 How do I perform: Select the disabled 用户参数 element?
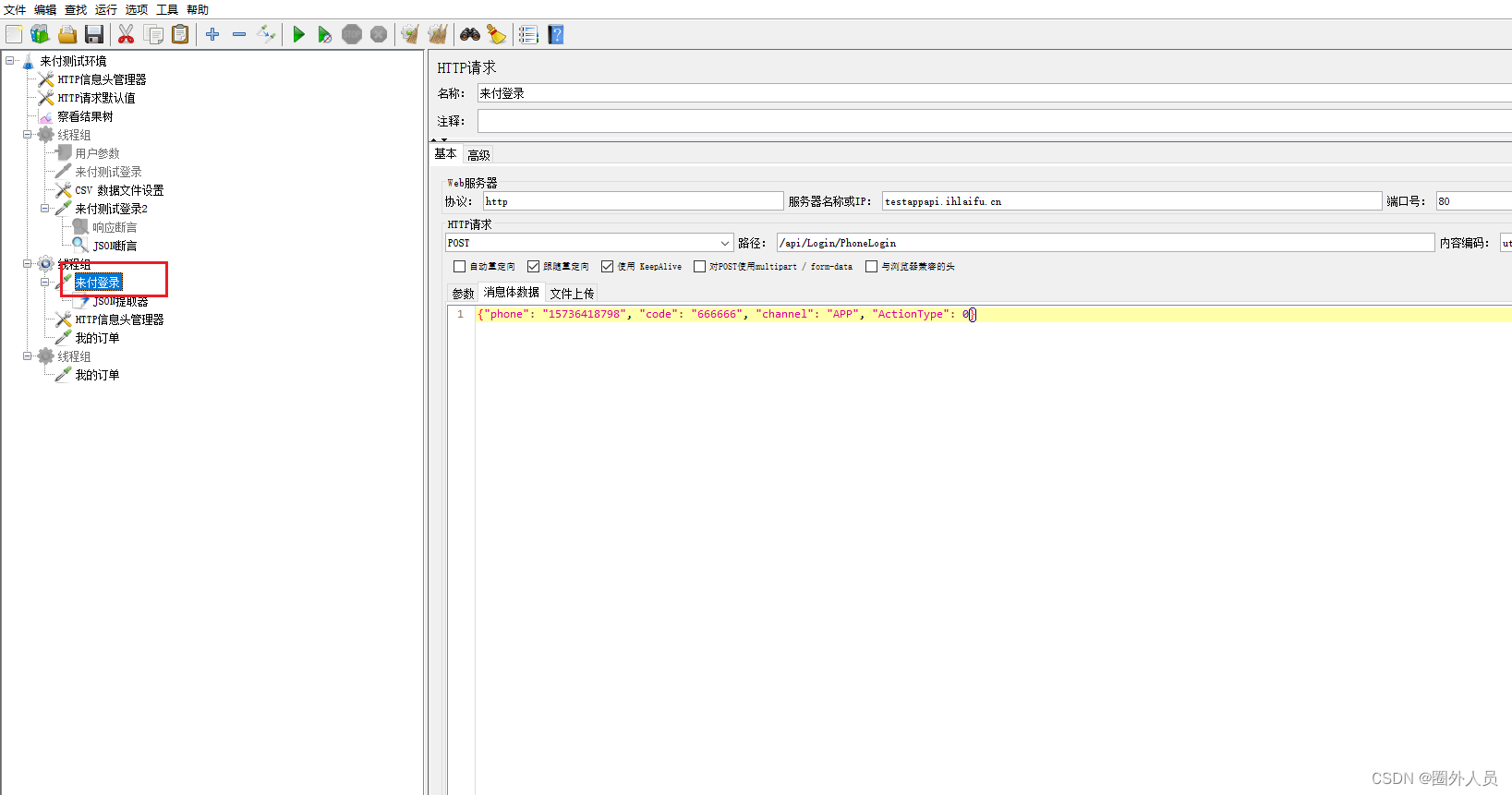point(97,153)
